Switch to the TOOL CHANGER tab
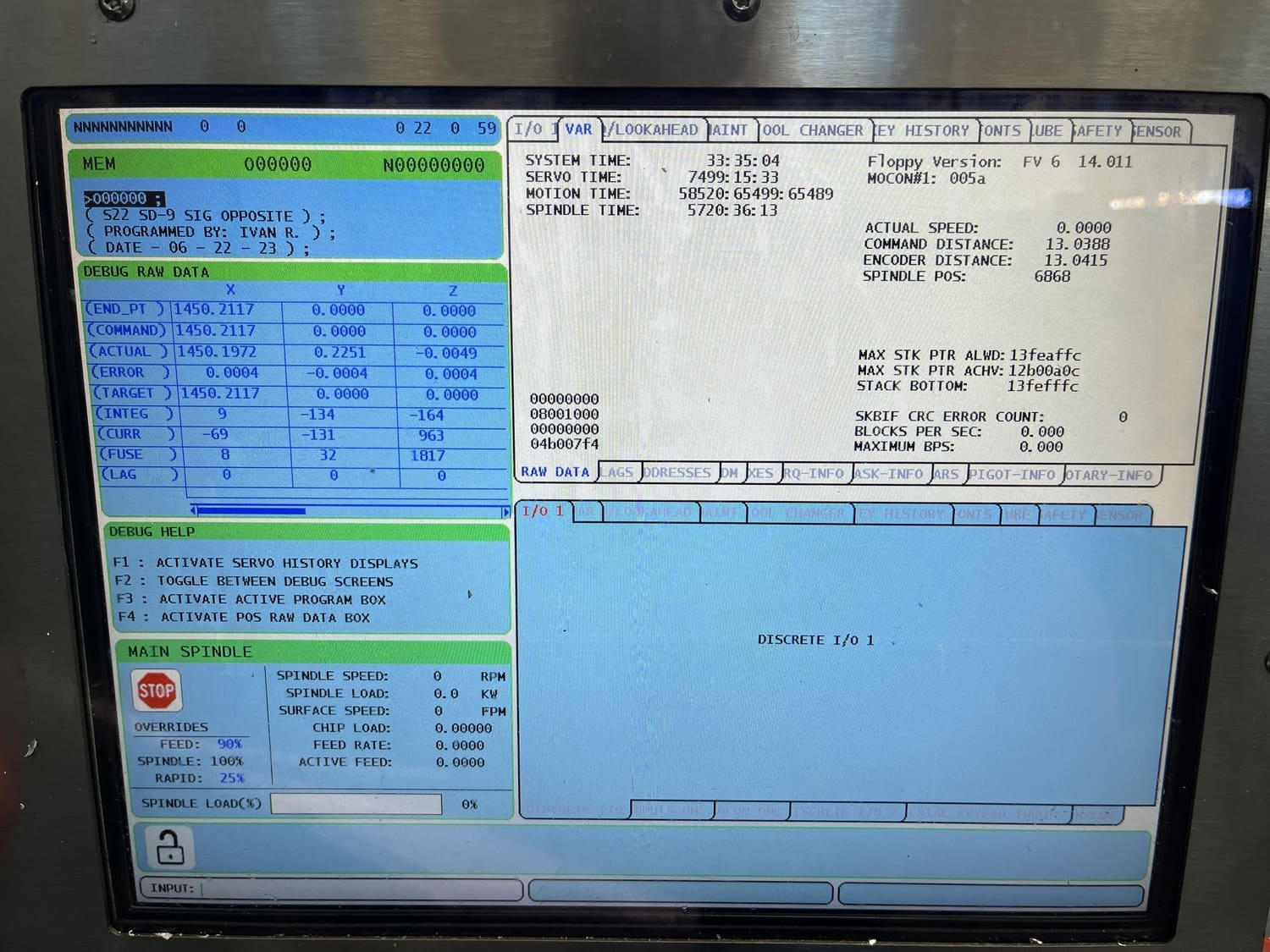The height and width of the screenshot is (952, 1270). pos(812,131)
